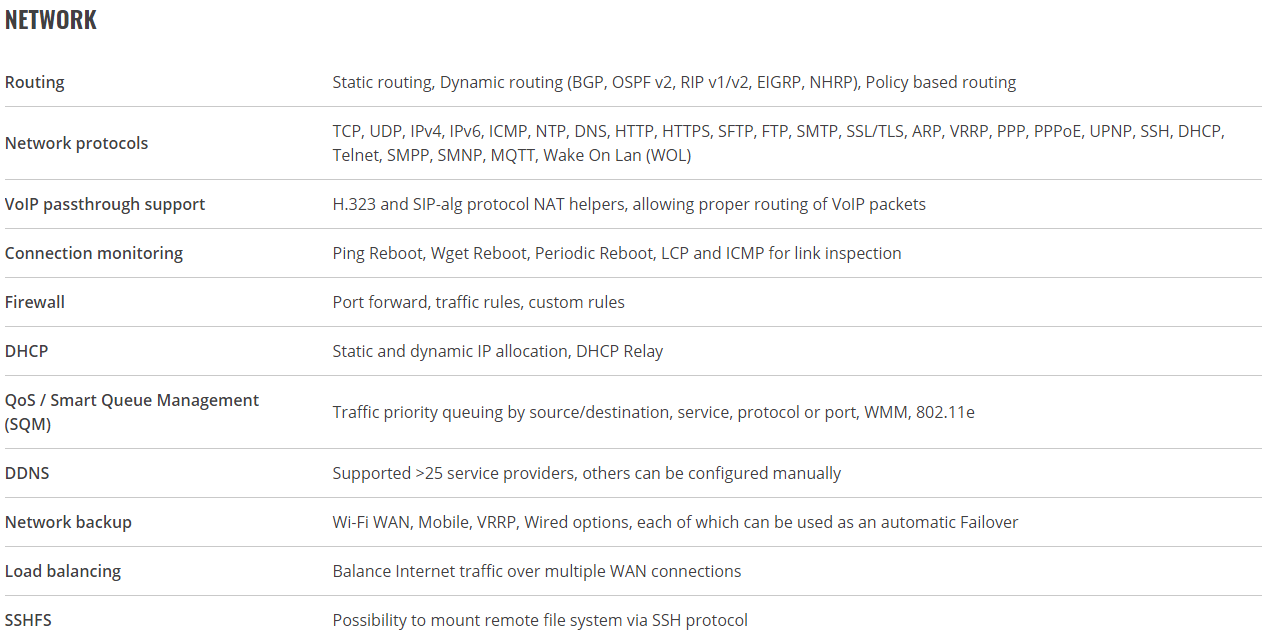Screen dimensions: 1262x644
Task: Click the DHCP row label
Action: [x=27, y=351]
